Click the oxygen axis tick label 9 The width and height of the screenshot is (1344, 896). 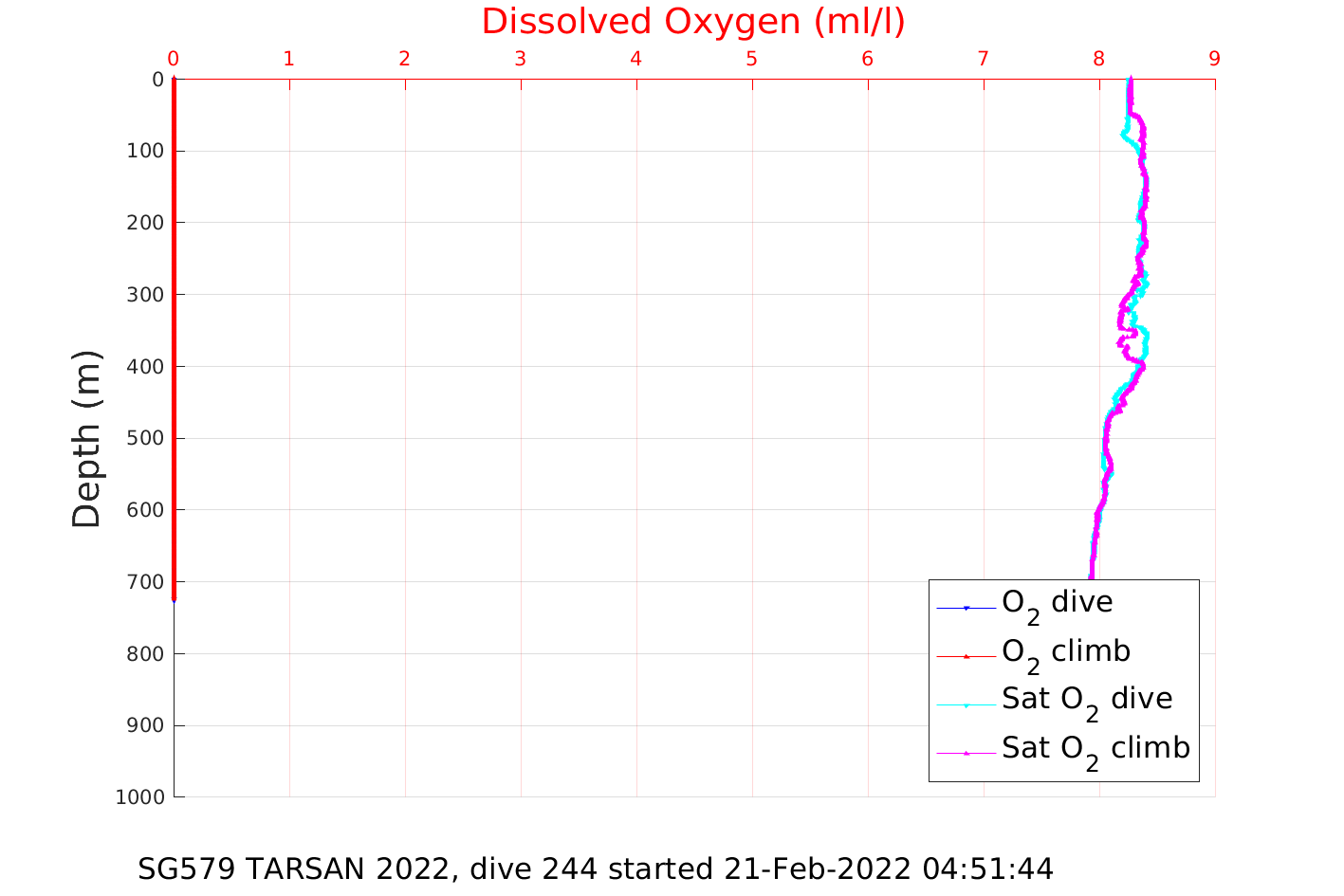tap(1215, 59)
